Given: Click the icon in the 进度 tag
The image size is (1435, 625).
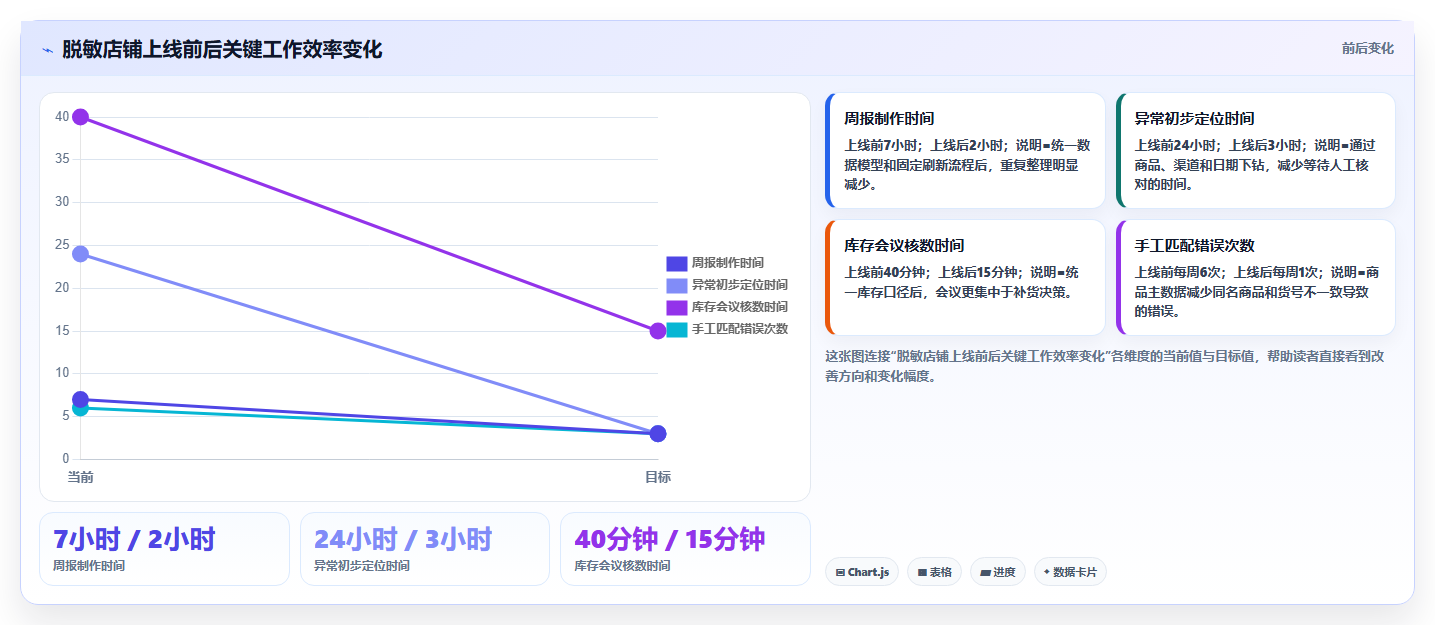Looking at the screenshot, I should pos(985,573).
